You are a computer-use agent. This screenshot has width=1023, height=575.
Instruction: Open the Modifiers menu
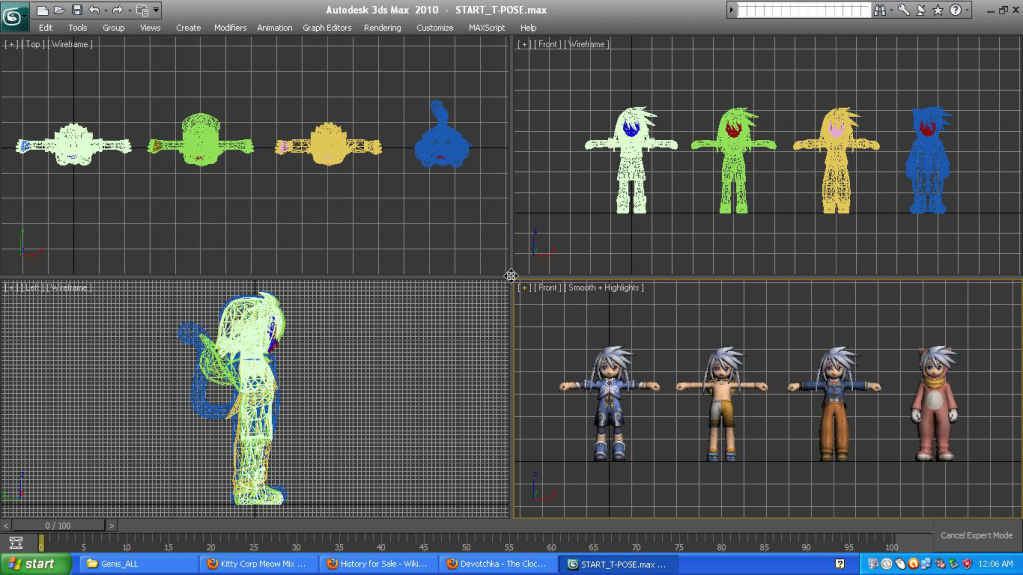point(230,28)
